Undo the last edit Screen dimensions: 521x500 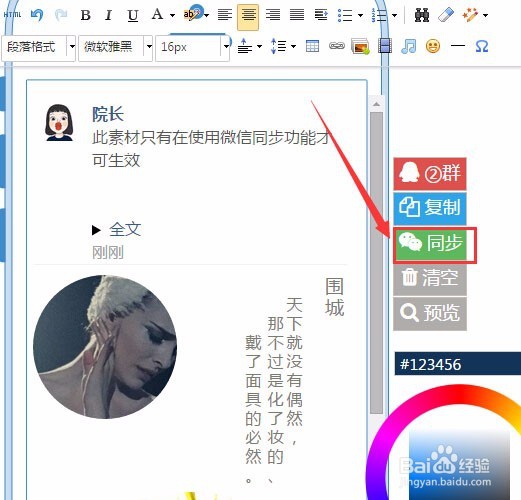[x=37, y=15]
